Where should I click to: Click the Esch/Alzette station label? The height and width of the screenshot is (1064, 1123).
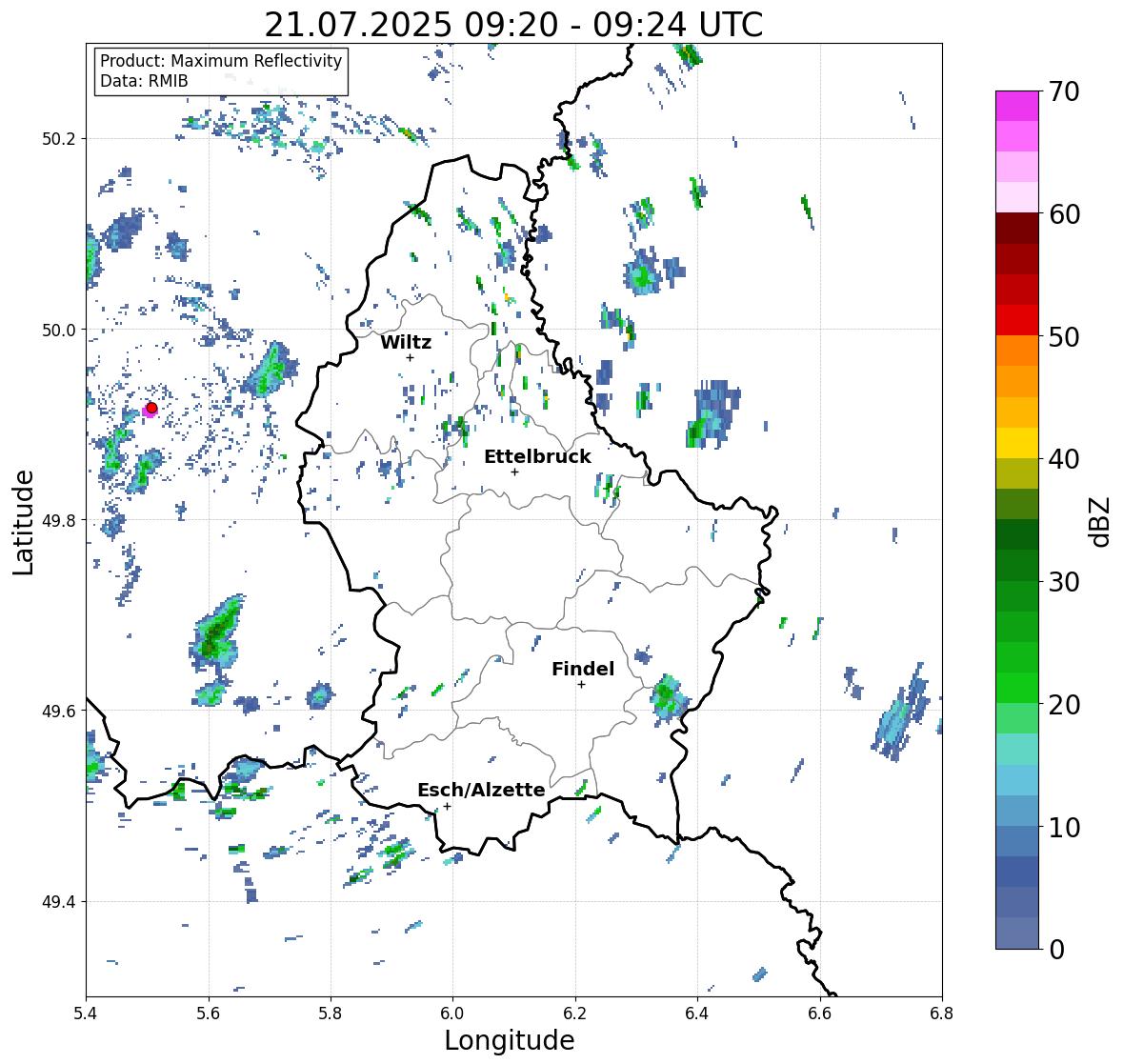481,790
